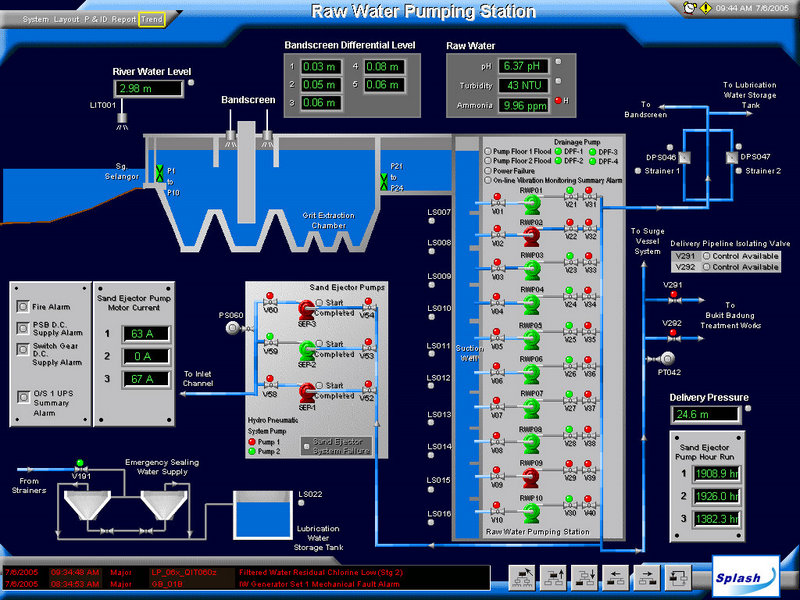Select raw water pump RWP10
This screenshot has height=600, width=800.
point(532,513)
